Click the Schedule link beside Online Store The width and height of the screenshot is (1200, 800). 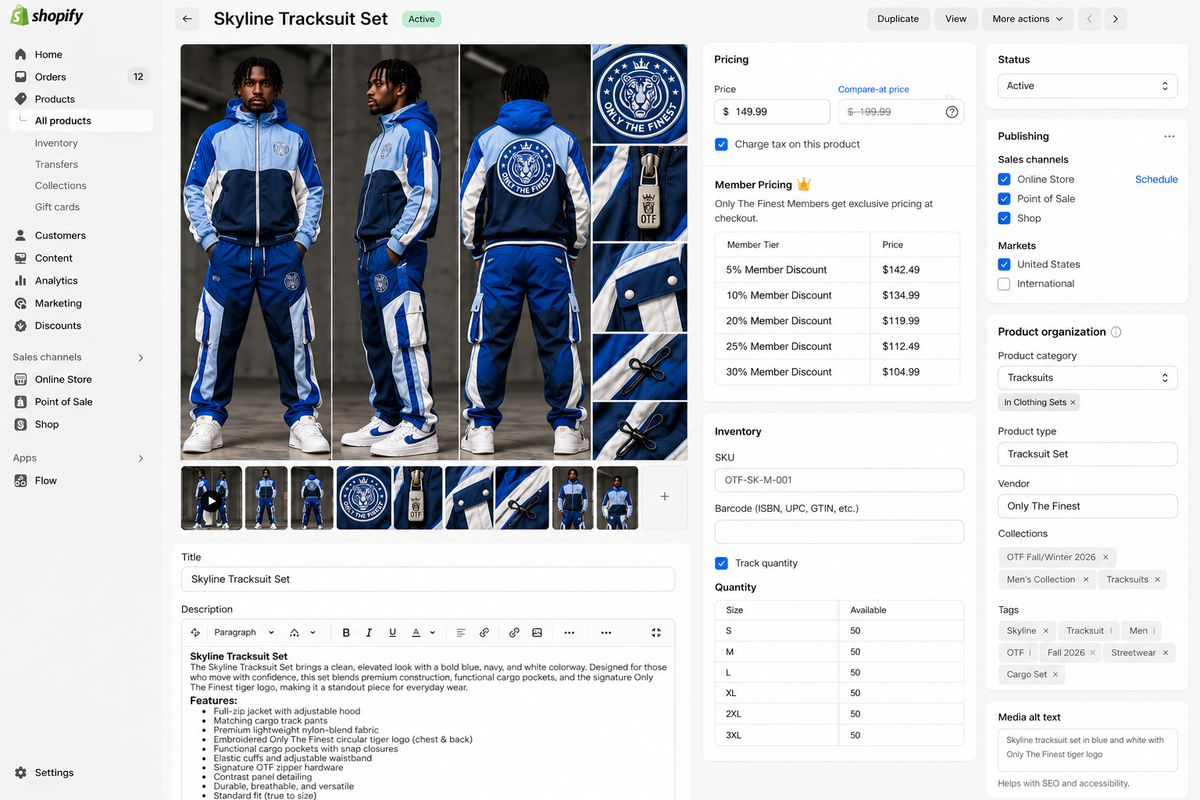[x=1156, y=180]
